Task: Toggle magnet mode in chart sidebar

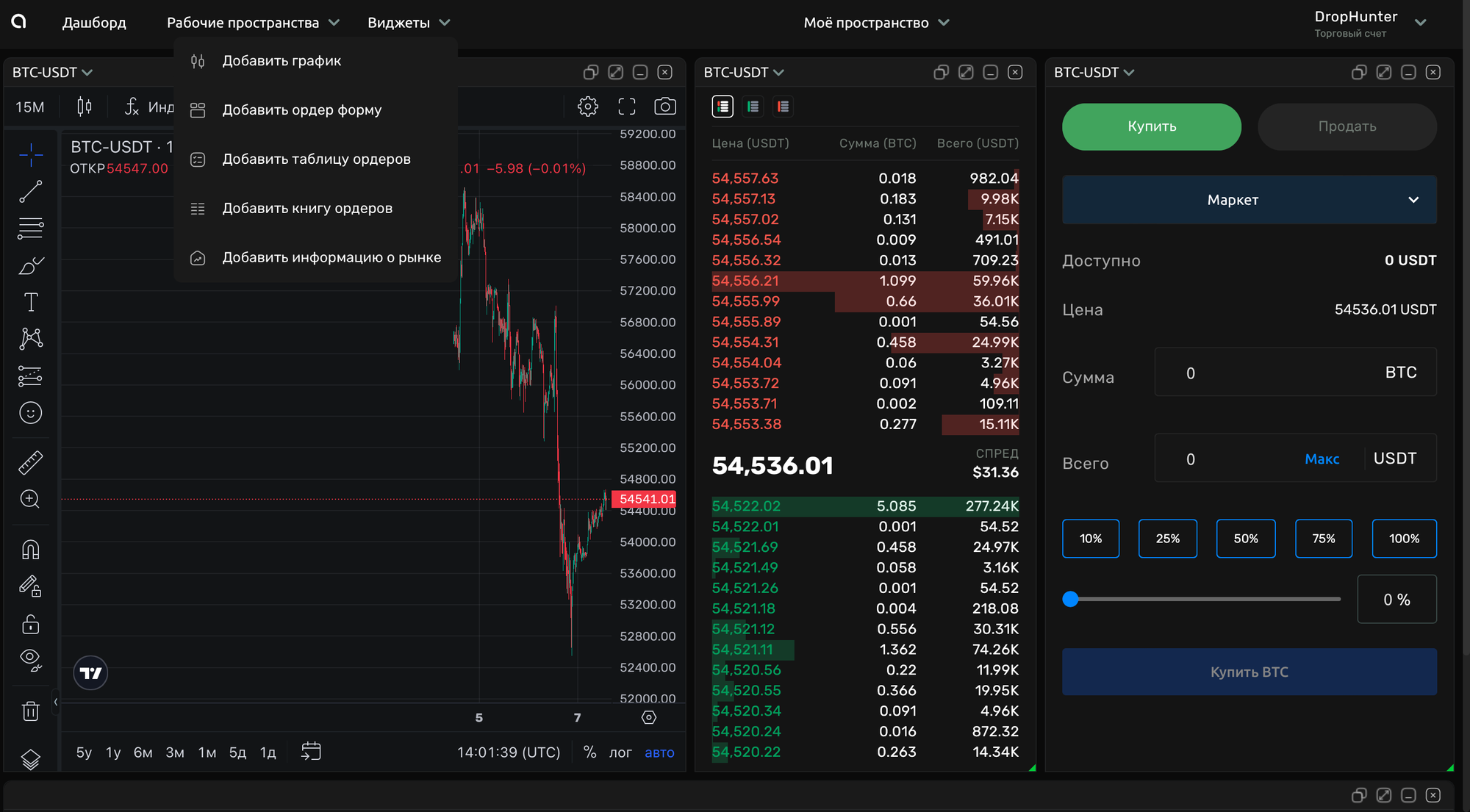Action: point(30,550)
